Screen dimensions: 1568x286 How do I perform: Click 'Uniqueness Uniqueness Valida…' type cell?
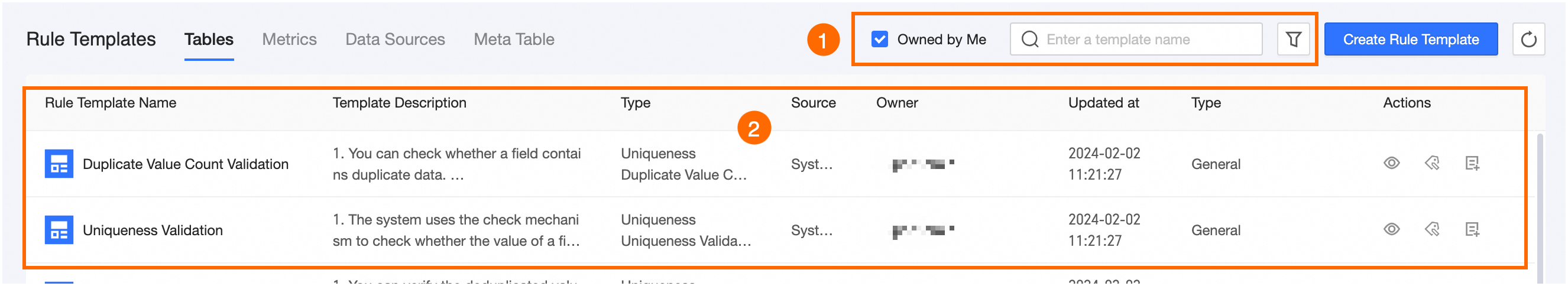686,230
